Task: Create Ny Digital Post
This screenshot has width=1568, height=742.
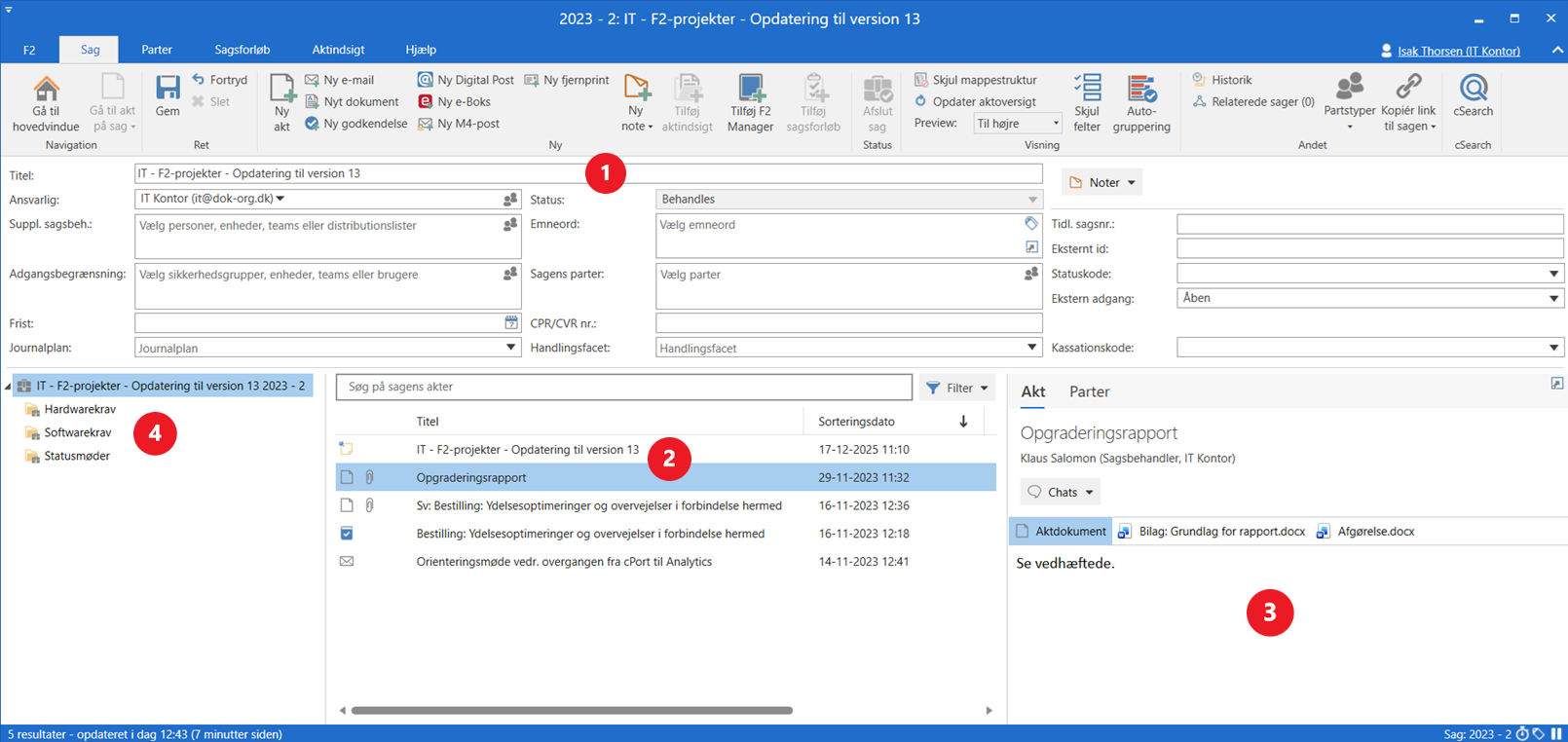Action: click(466, 80)
